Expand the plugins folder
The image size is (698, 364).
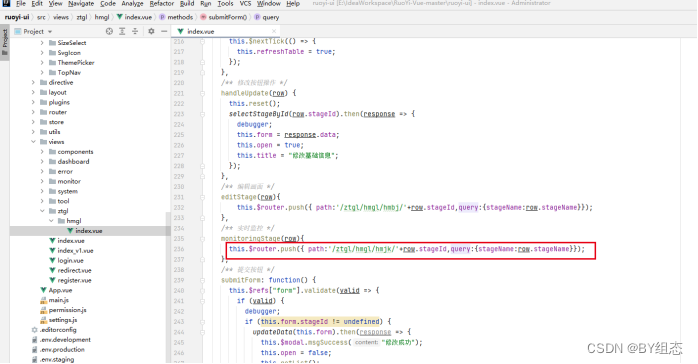tap(33, 102)
